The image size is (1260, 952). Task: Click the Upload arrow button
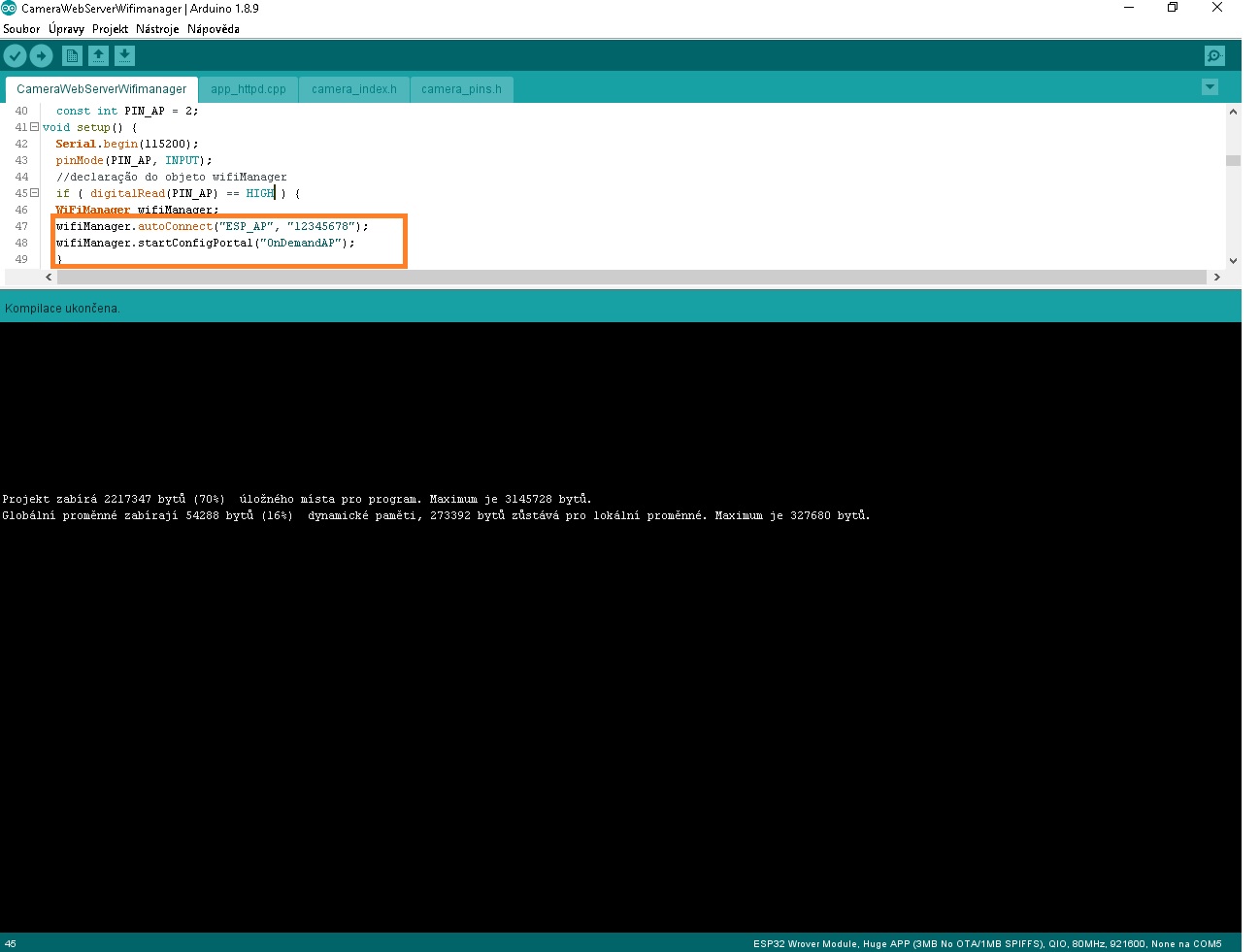(41, 56)
